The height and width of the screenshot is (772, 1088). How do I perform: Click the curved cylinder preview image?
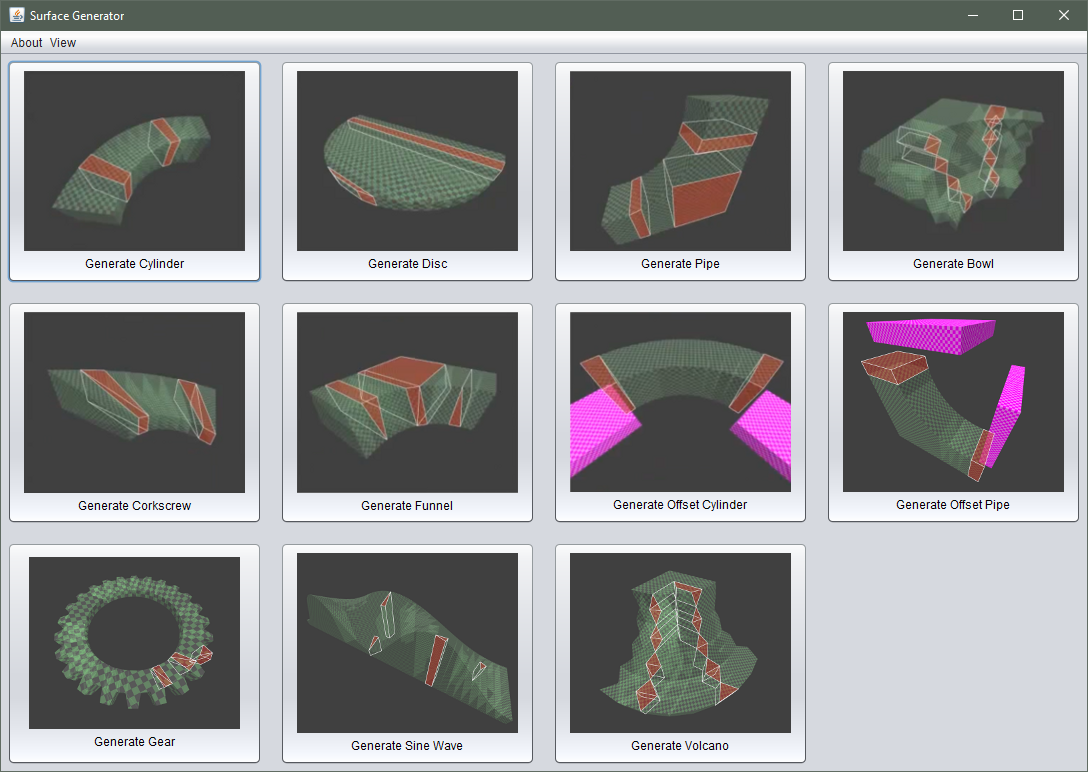point(134,160)
